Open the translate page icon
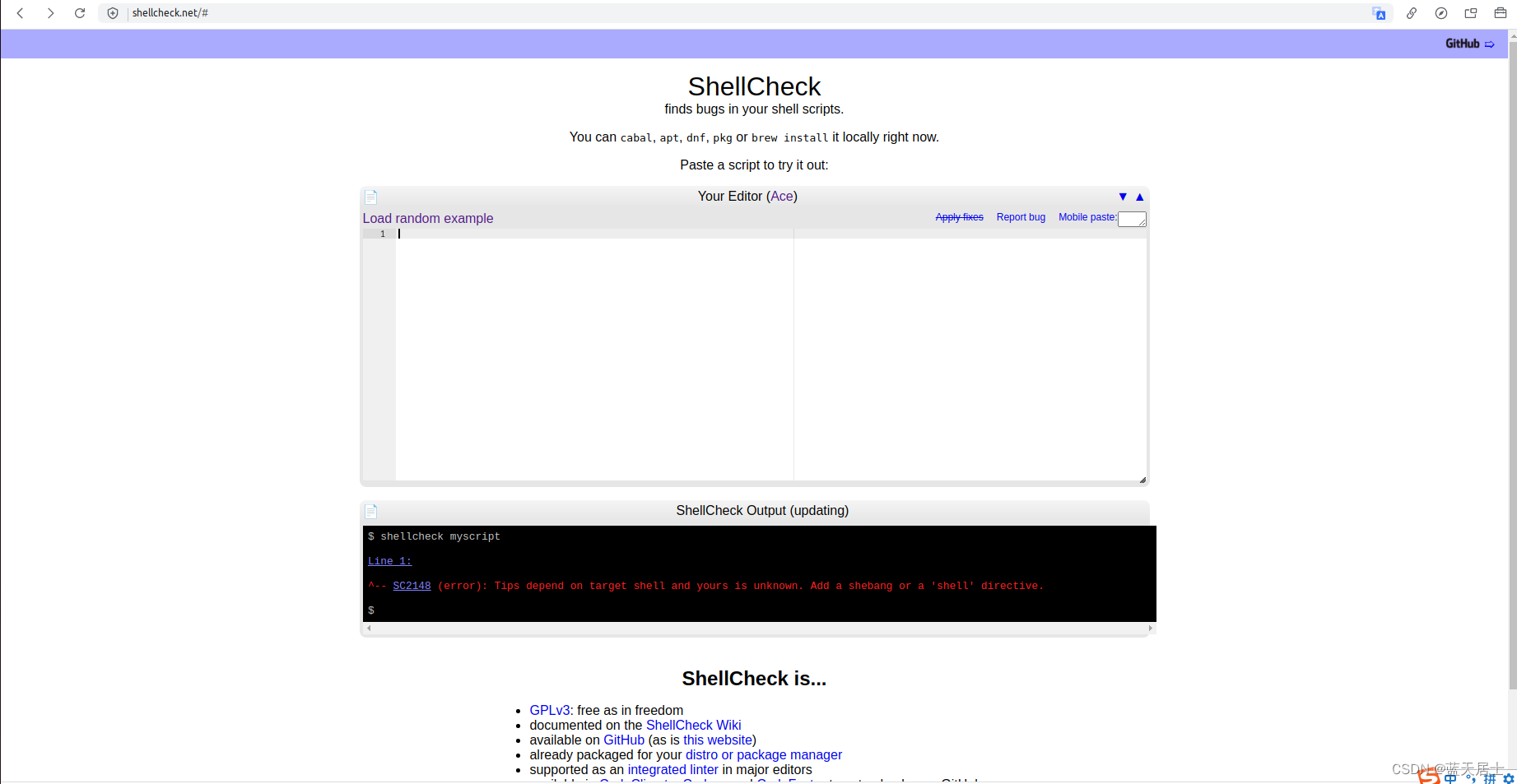This screenshot has height=784, width=1517. [1380, 13]
